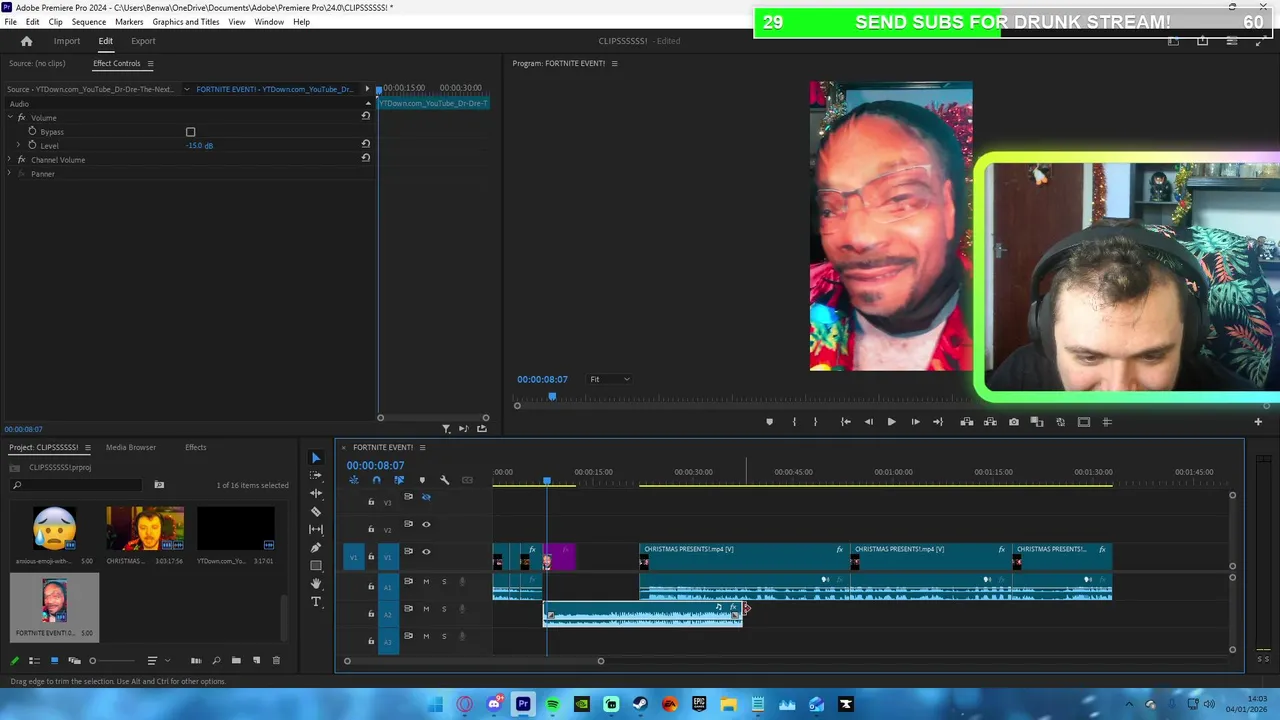
Task: Open the source clip dropdown arrow
Action: (186, 89)
